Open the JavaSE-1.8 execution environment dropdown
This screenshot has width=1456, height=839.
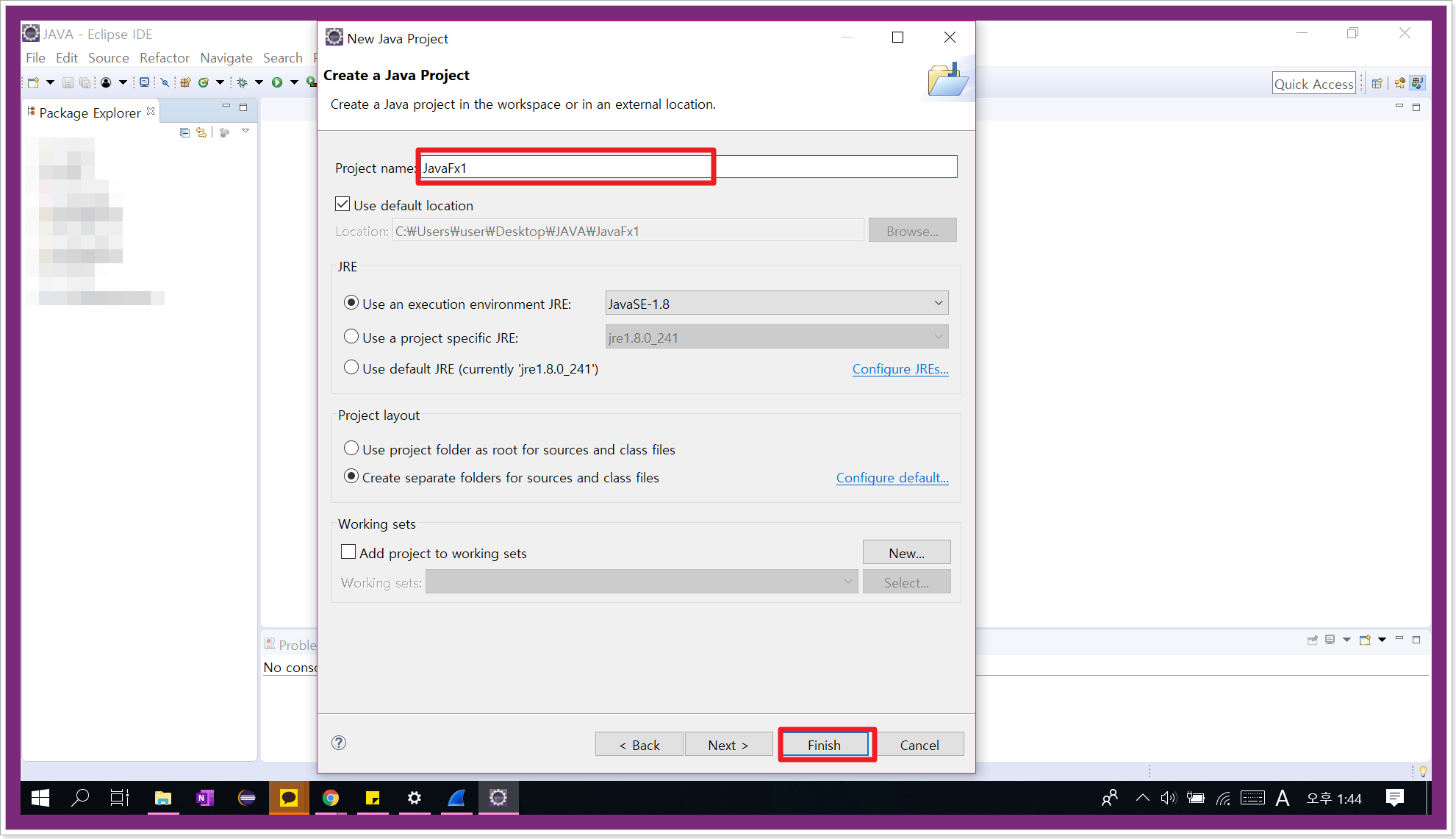pyautogui.click(x=777, y=303)
